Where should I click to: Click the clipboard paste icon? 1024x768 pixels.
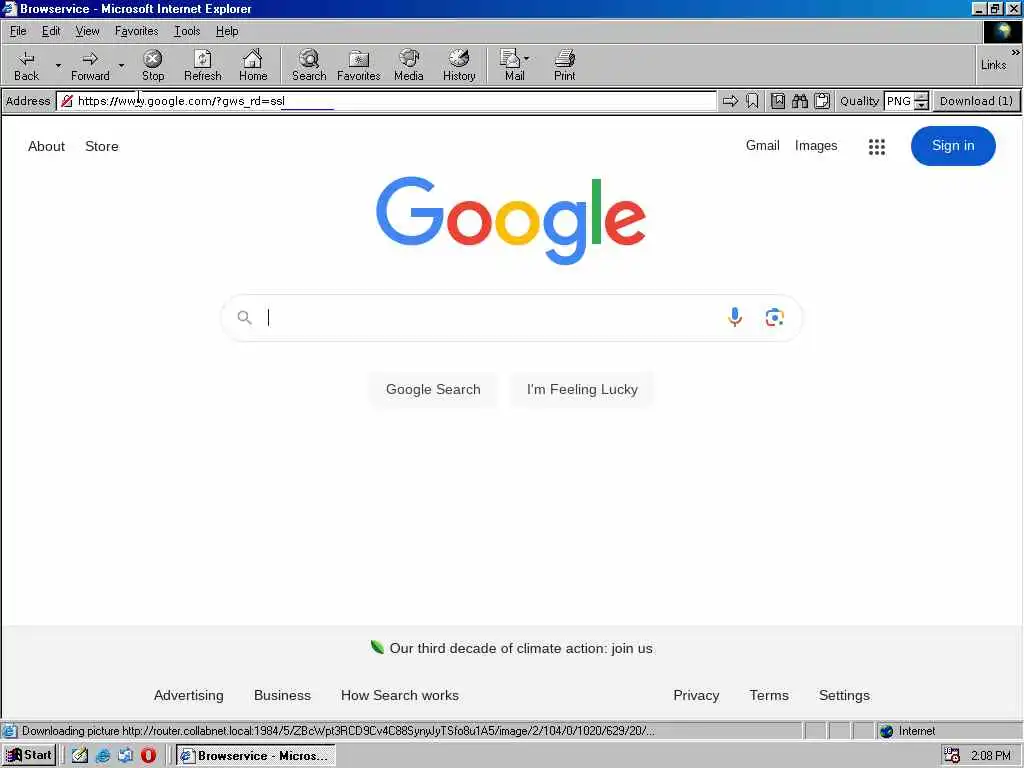click(822, 101)
